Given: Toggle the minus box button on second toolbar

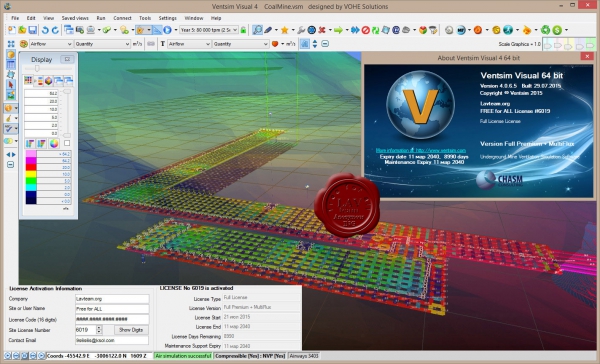Looking at the screenshot, I should (325, 44).
